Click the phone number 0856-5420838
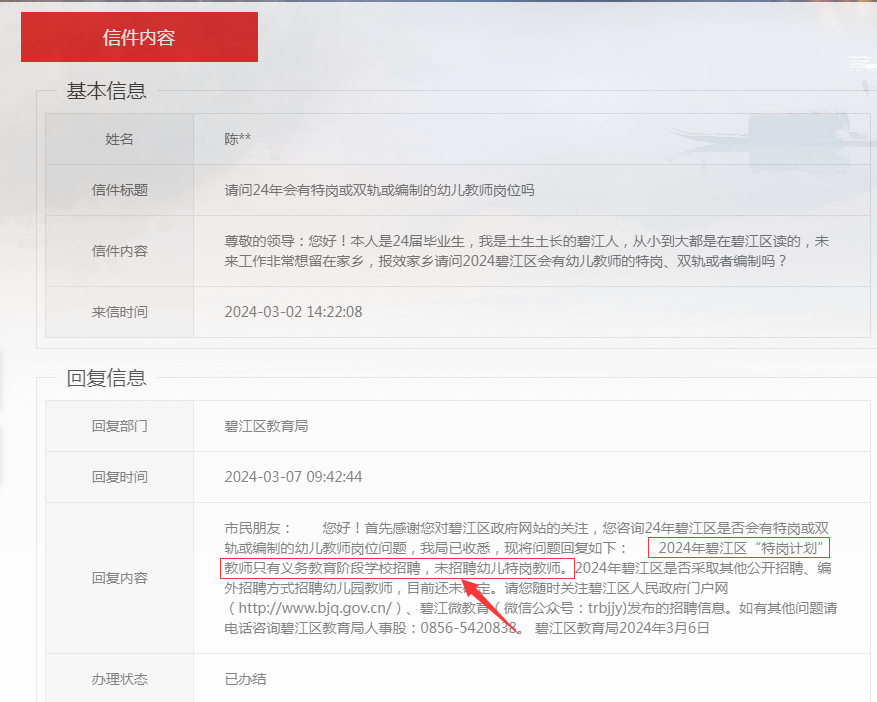Image resolution: width=877 pixels, height=702 pixels. [471, 628]
